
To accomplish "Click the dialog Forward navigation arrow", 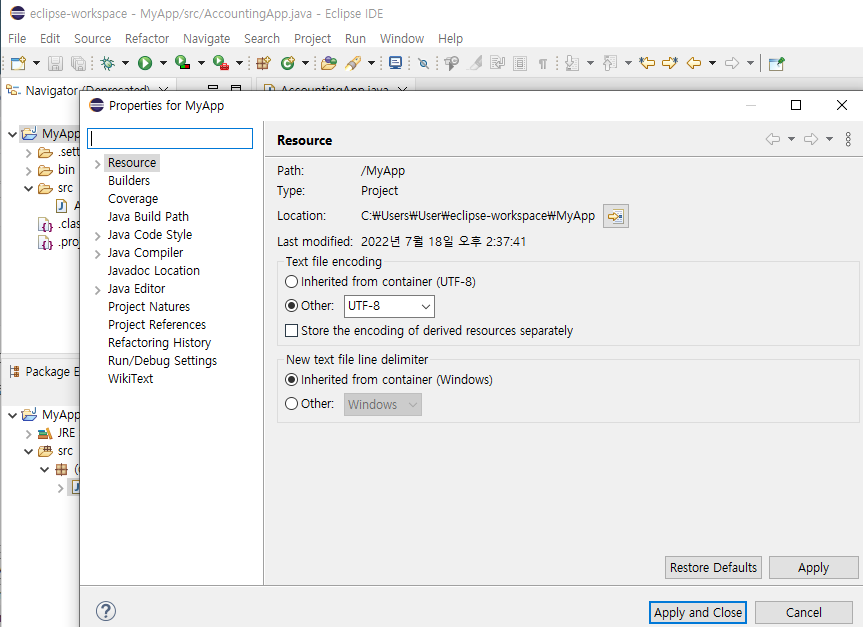I will coord(811,139).
